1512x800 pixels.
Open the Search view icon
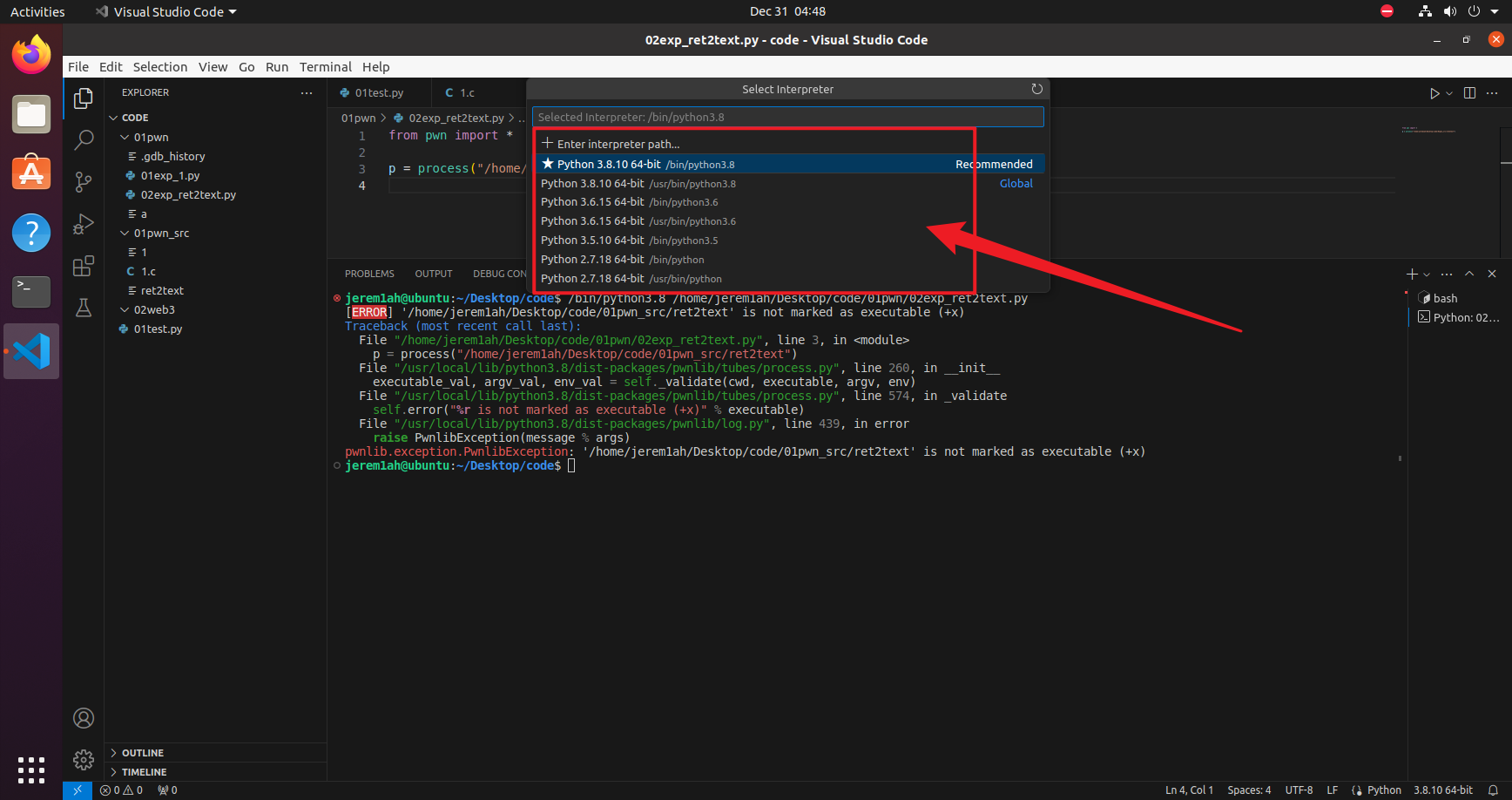click(84, 139)
